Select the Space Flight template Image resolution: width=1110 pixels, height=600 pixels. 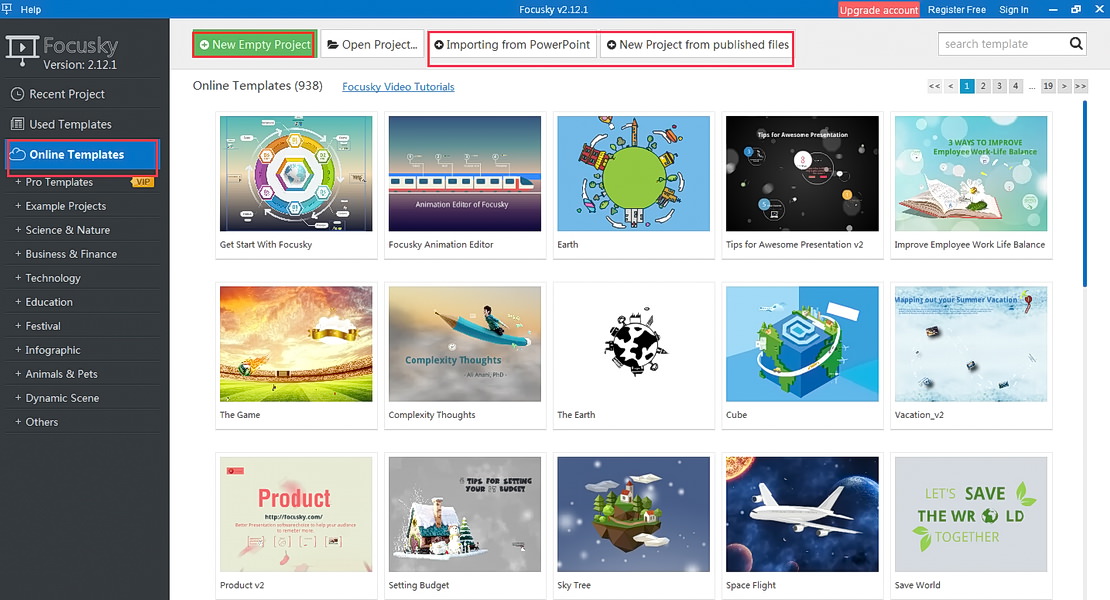pos(802,526)
